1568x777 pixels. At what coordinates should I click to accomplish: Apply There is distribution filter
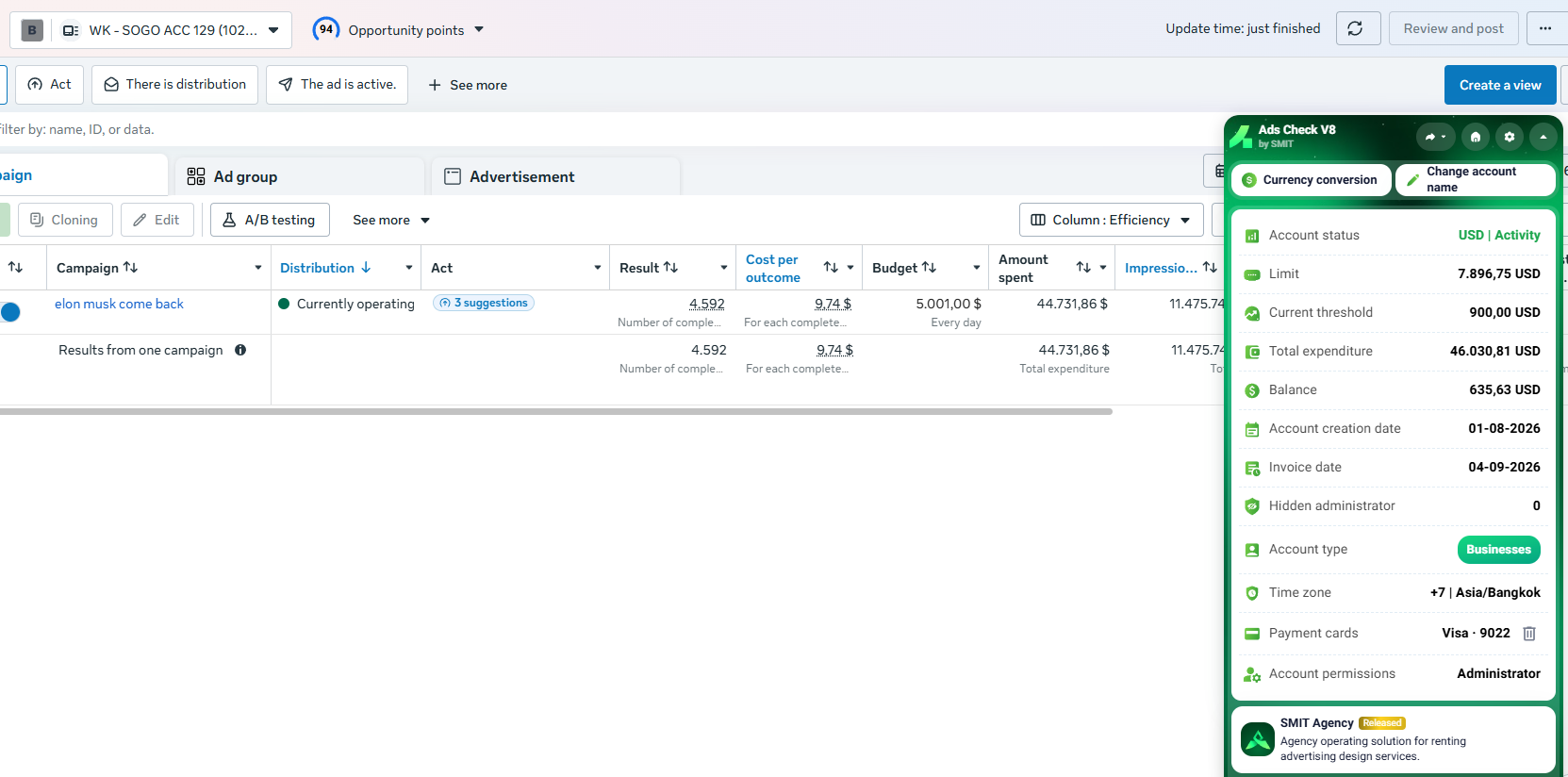tap(174, 85)
